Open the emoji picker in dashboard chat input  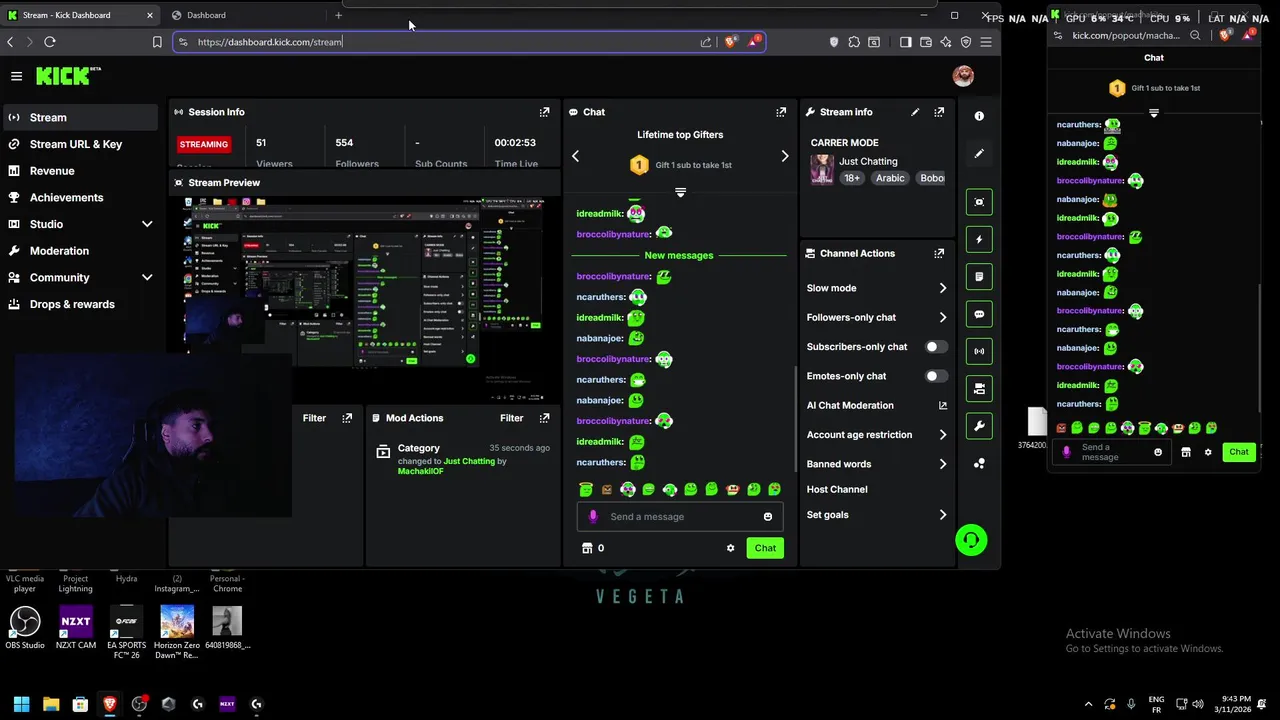768,517
